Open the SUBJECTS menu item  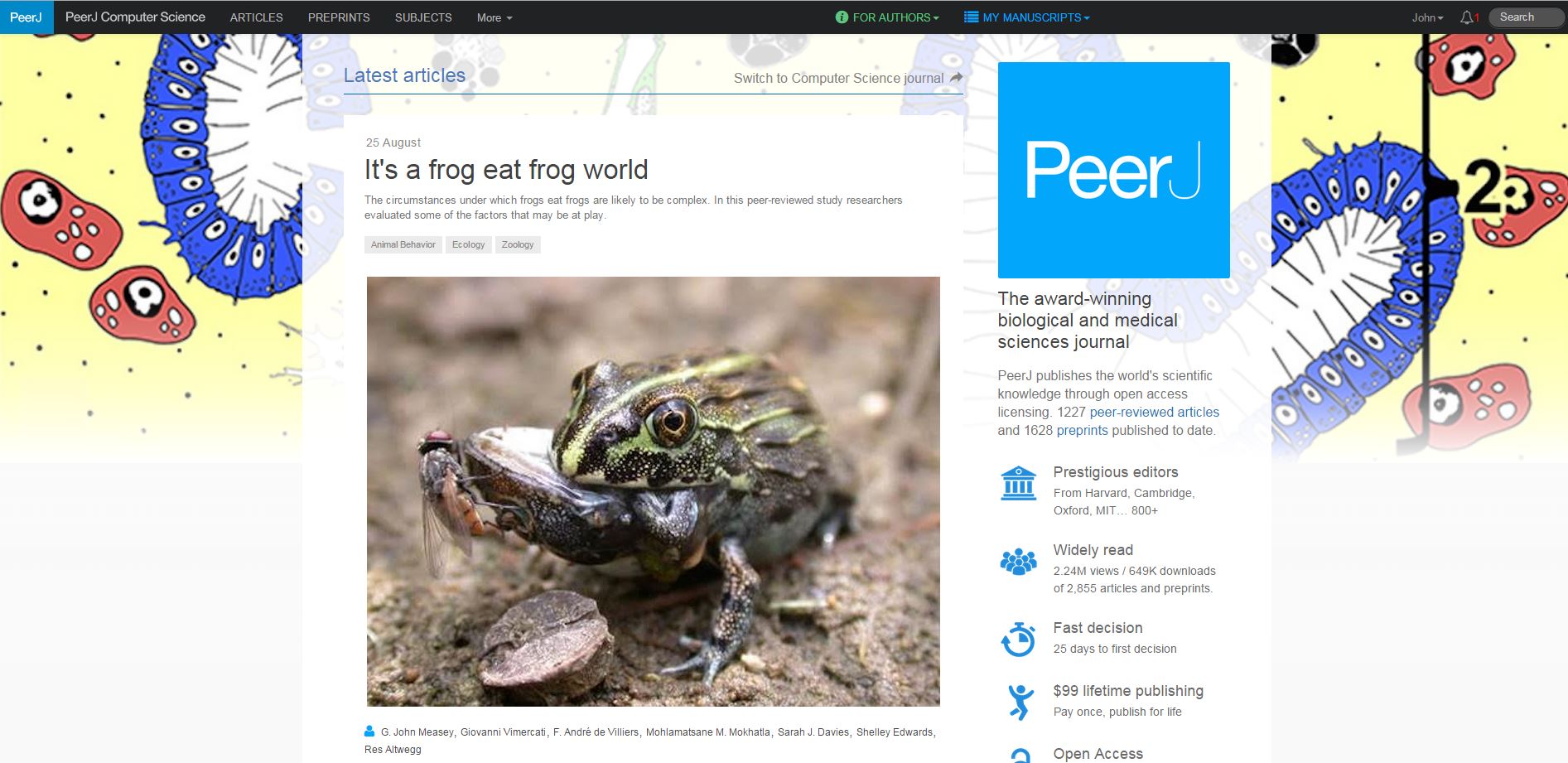423,17
